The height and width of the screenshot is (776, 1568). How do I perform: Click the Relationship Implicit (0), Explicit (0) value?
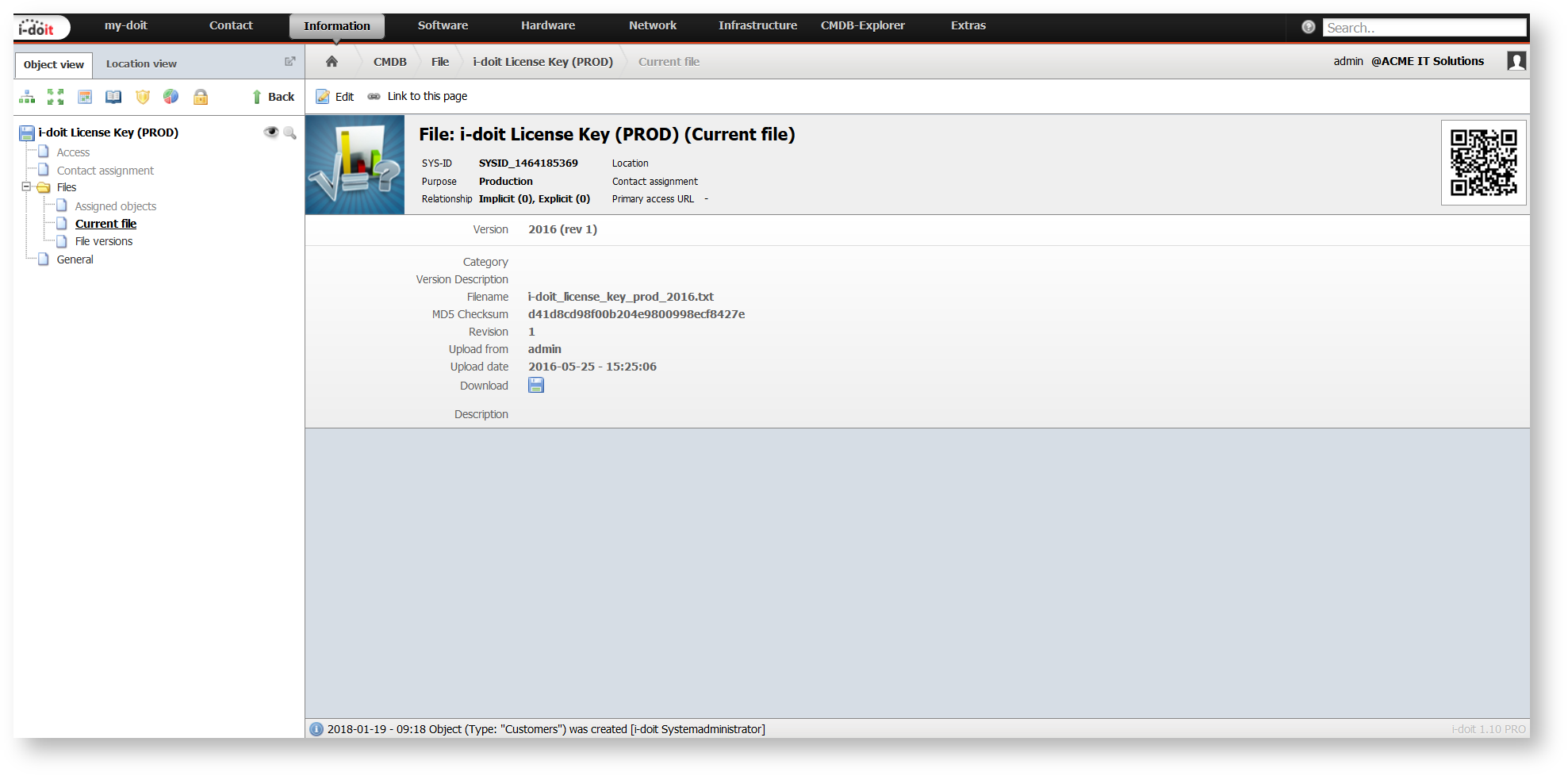click(x=535, y=199)
